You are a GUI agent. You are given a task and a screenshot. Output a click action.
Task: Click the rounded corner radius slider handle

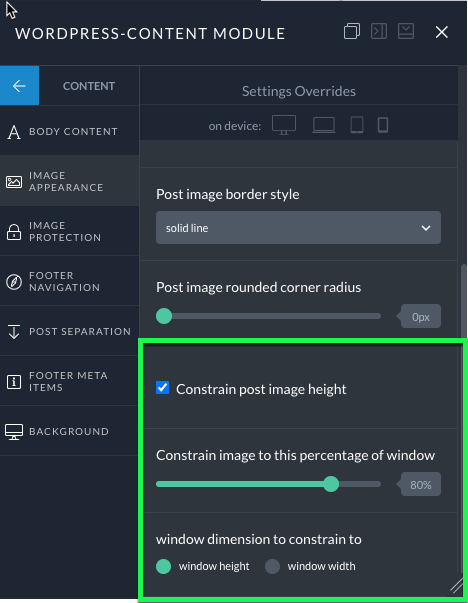point(164,316)
